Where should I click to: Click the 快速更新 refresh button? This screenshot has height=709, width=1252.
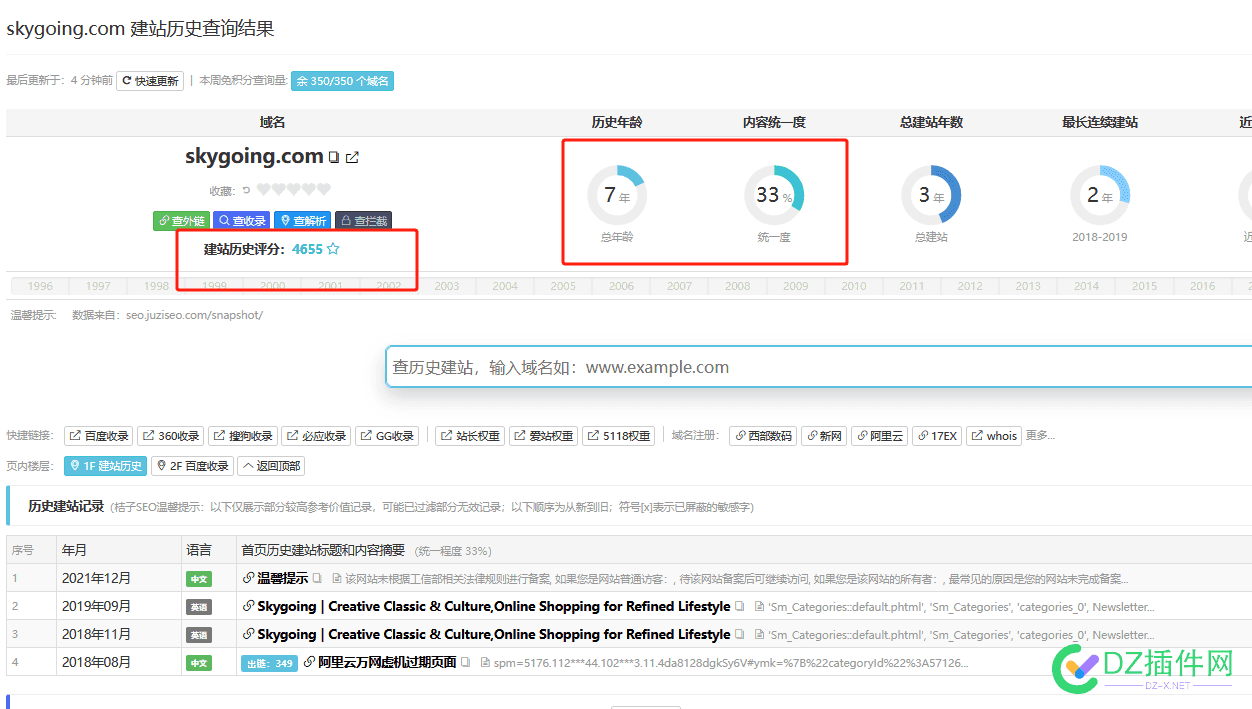point(150,81)
